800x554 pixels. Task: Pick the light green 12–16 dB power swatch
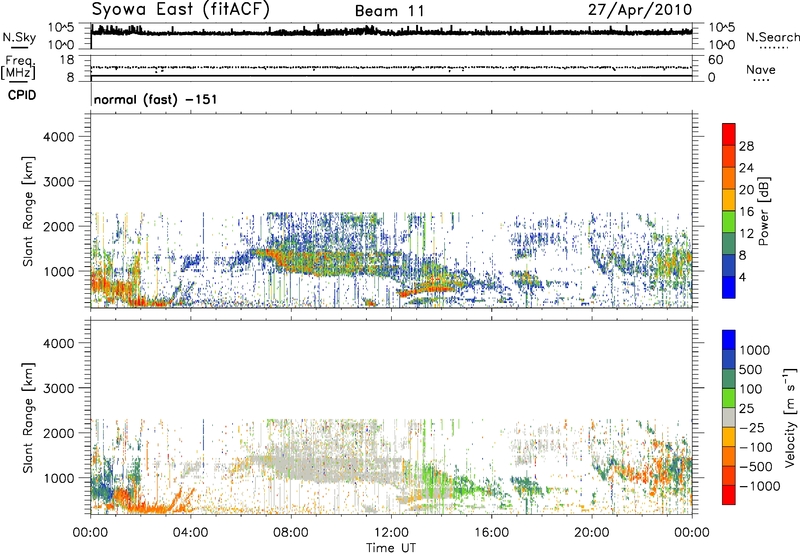729,222
